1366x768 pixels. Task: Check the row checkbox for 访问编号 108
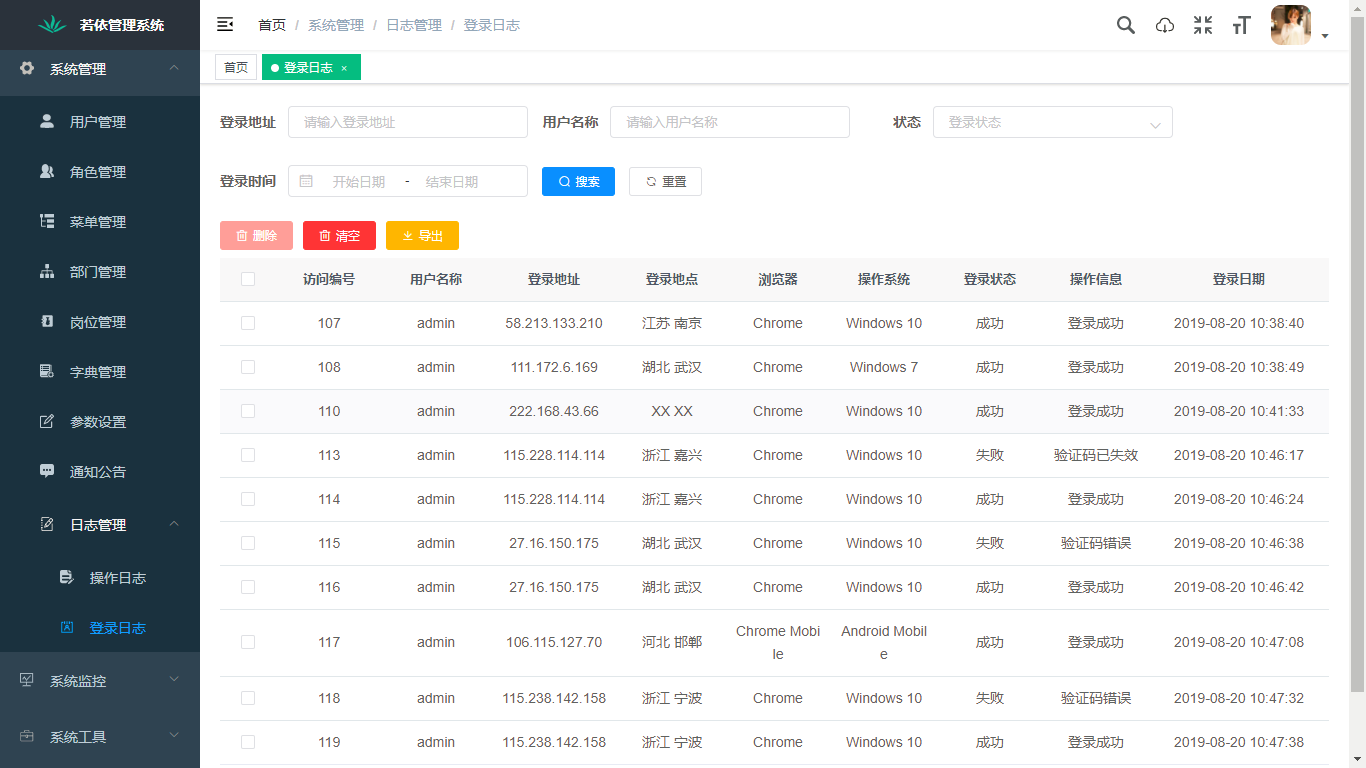248,367
